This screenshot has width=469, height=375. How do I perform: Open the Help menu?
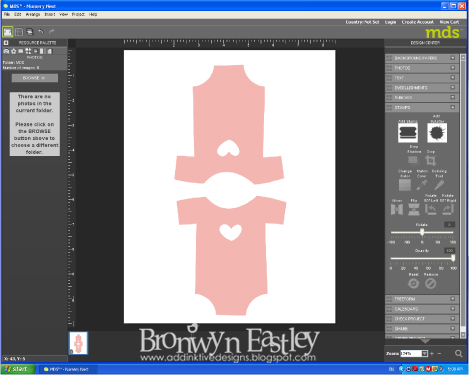click(93, 14)
